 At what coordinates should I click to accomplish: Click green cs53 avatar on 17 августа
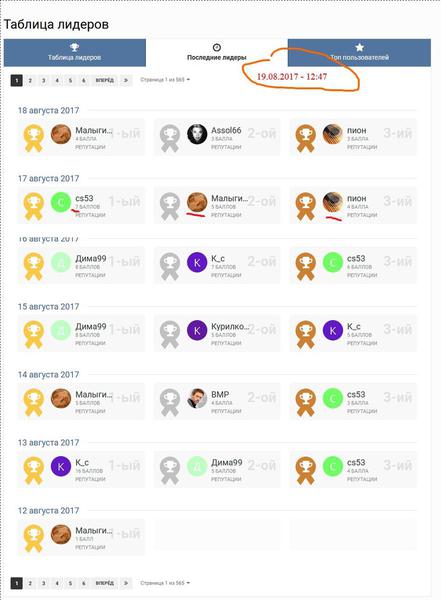tap(61, 202)
